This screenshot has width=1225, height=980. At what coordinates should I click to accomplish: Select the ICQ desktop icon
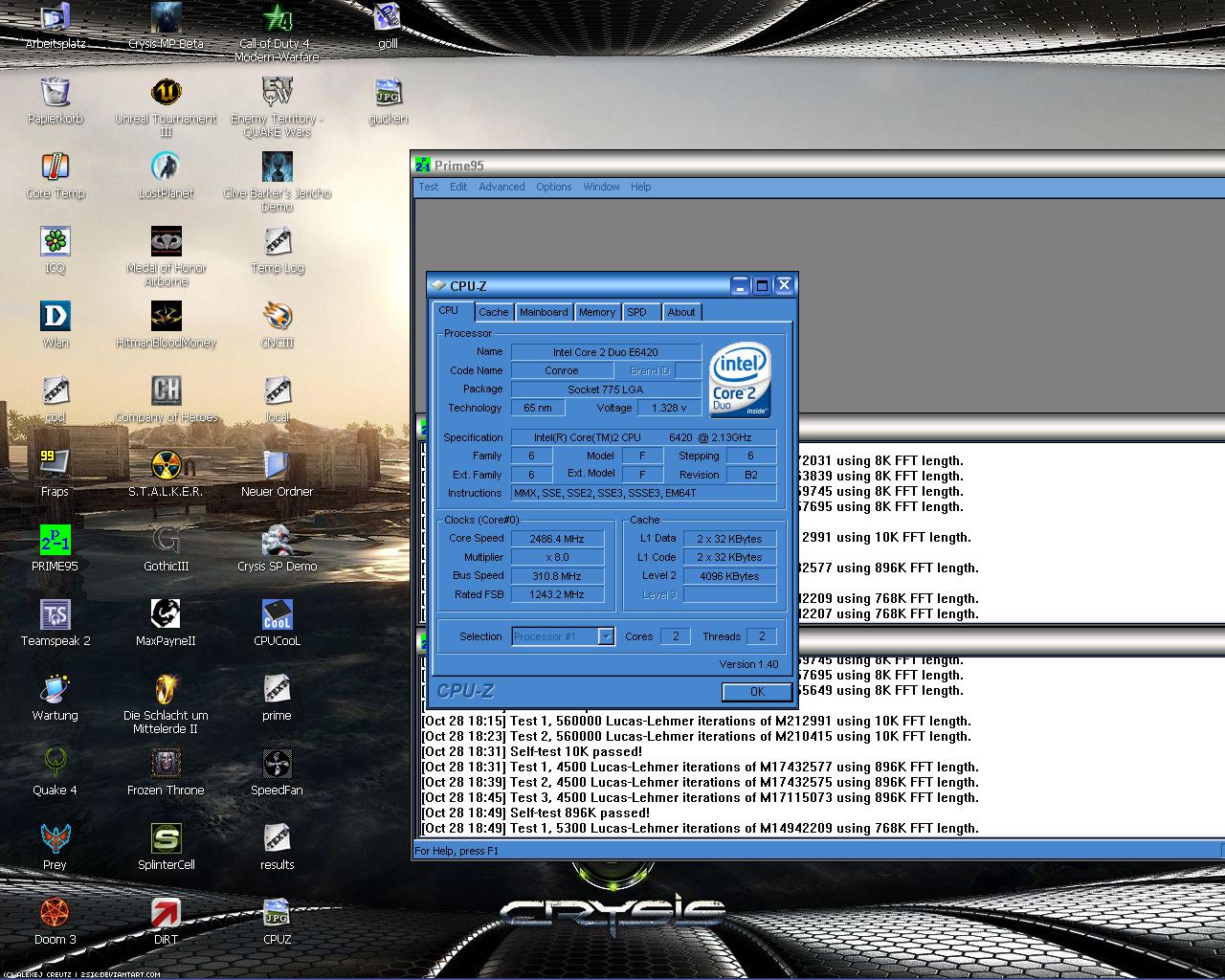coord(56,241)
